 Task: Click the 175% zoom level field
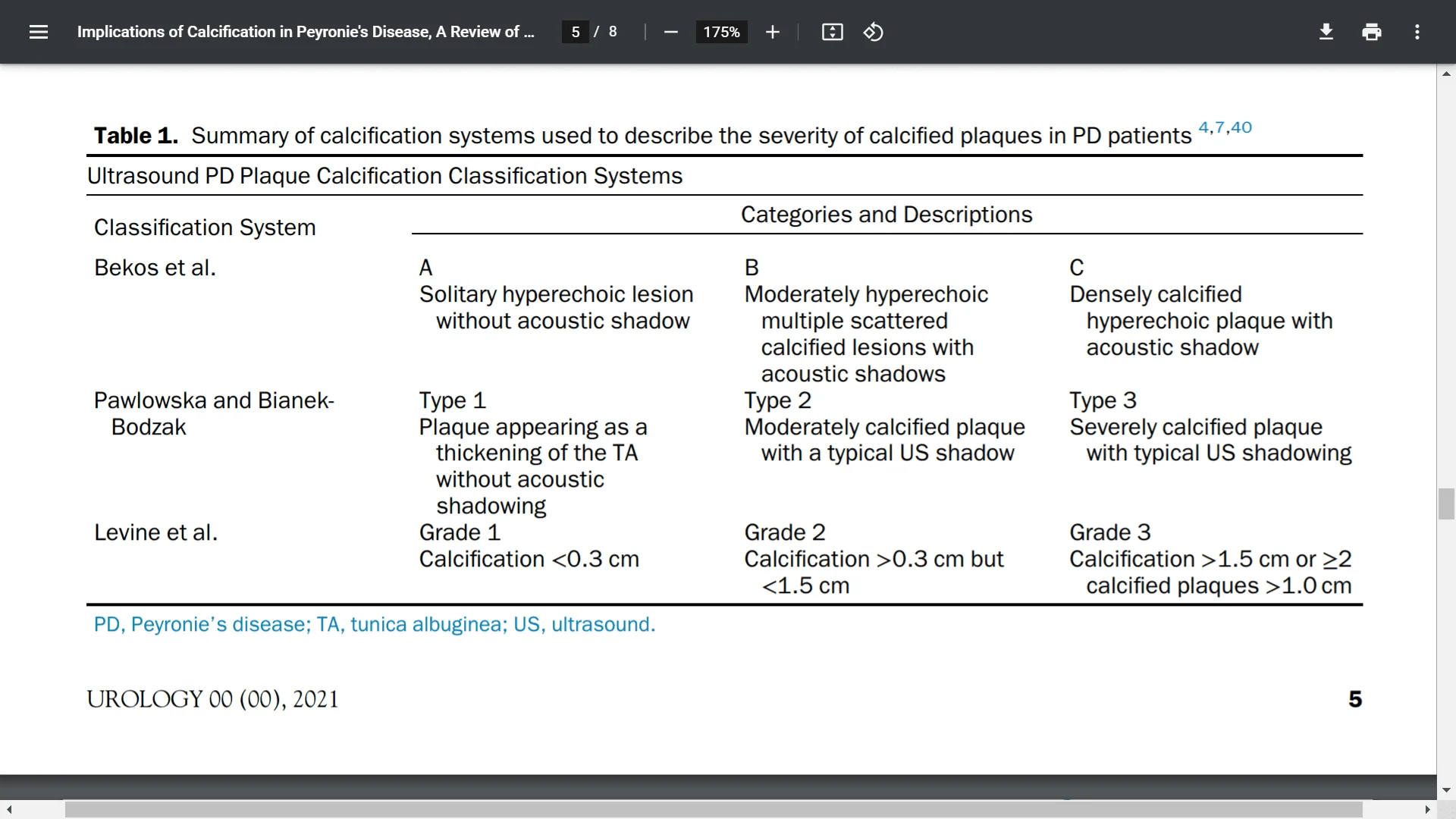[x=721, y=32]
